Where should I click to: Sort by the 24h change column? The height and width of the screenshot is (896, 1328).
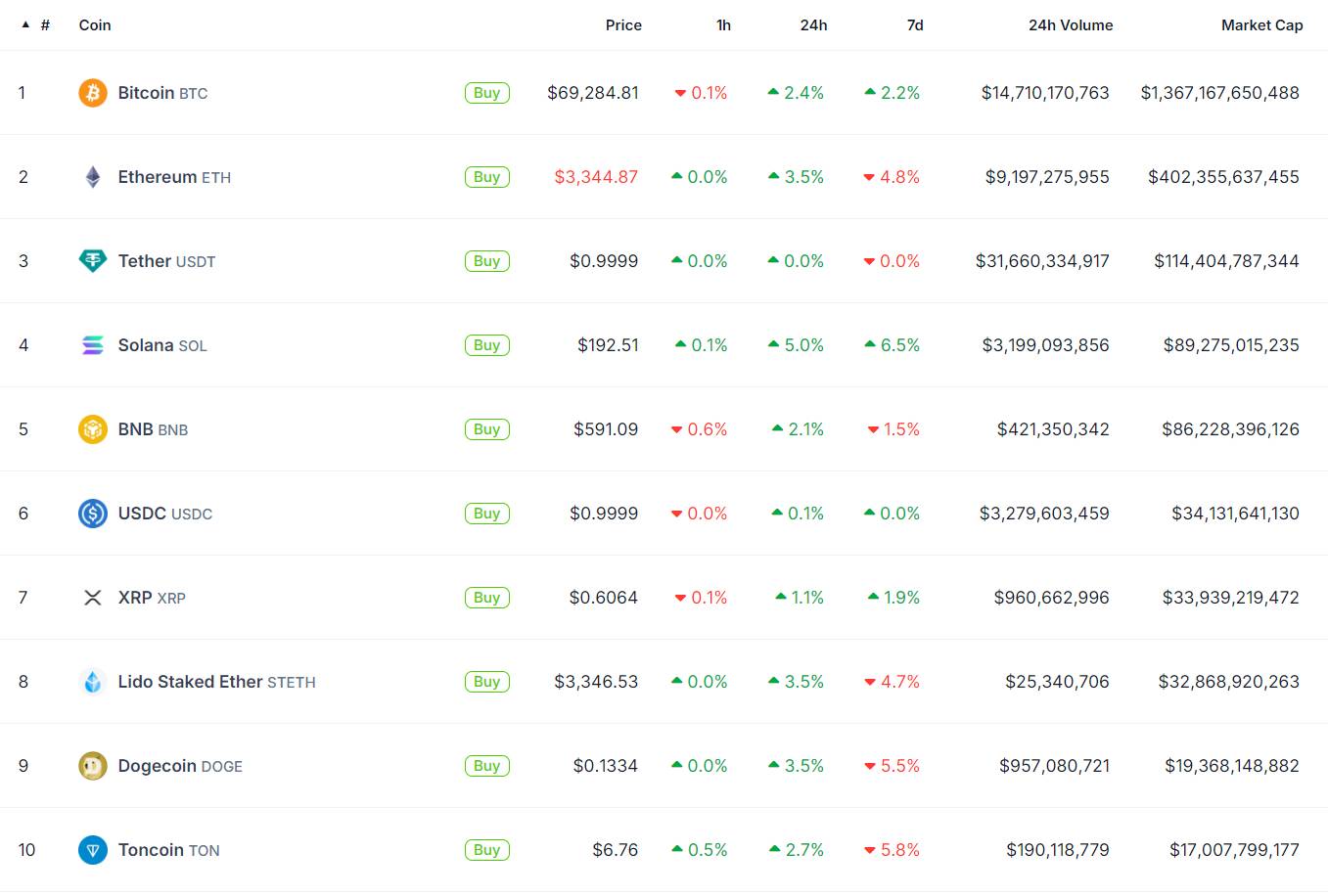813,25
